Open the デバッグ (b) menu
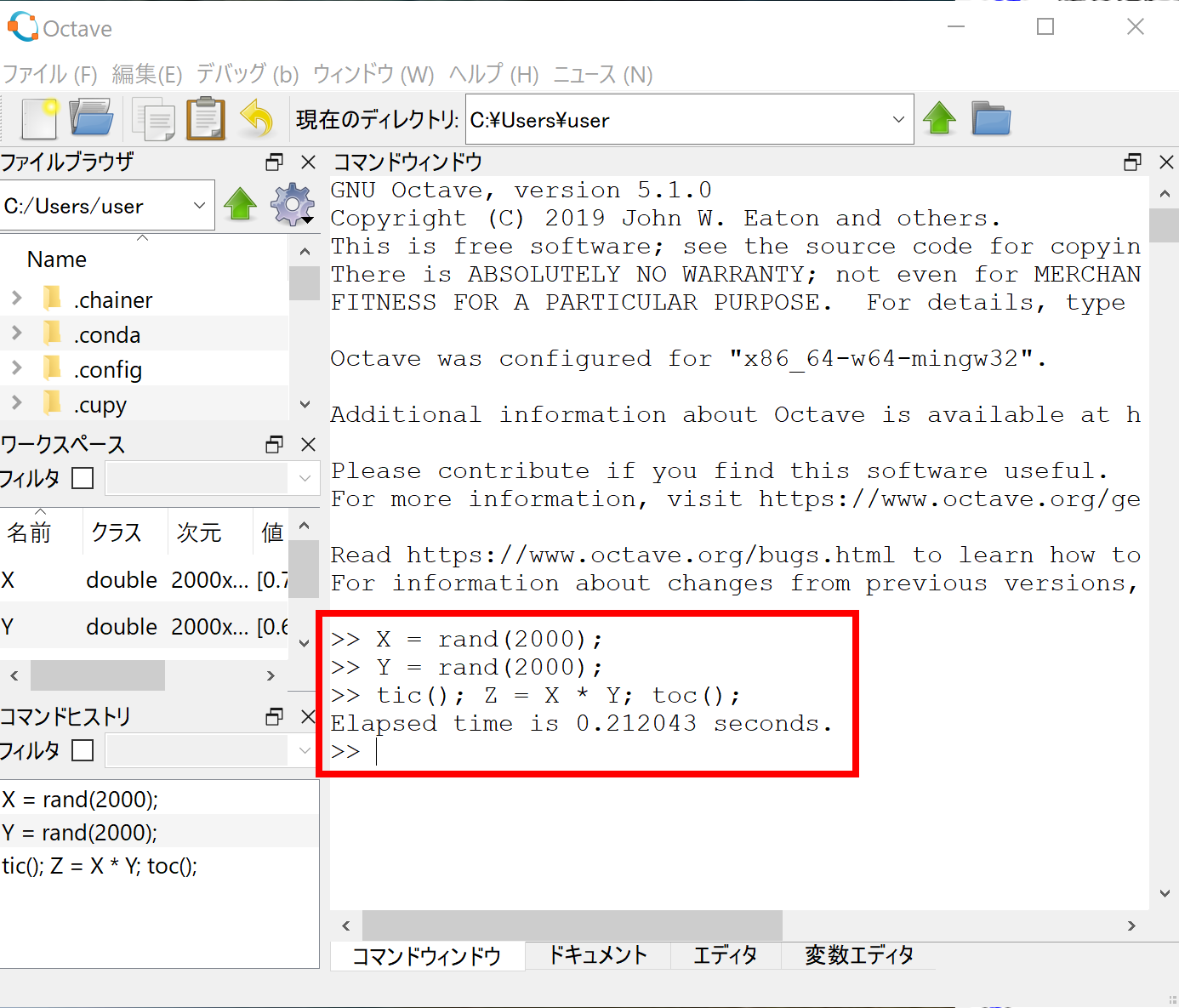 [248, 75]
